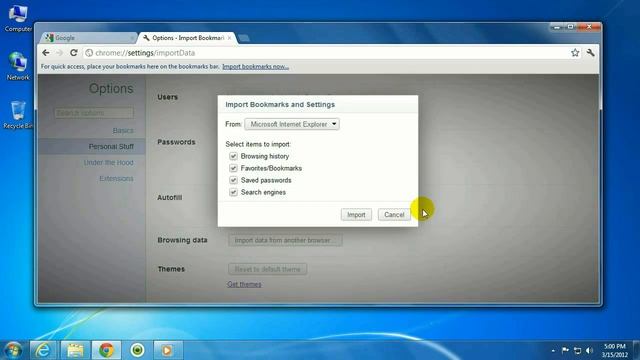This screenshot has height=360, width=640.
Task: Click the Get themes link
Action: (x=244, y=284)
